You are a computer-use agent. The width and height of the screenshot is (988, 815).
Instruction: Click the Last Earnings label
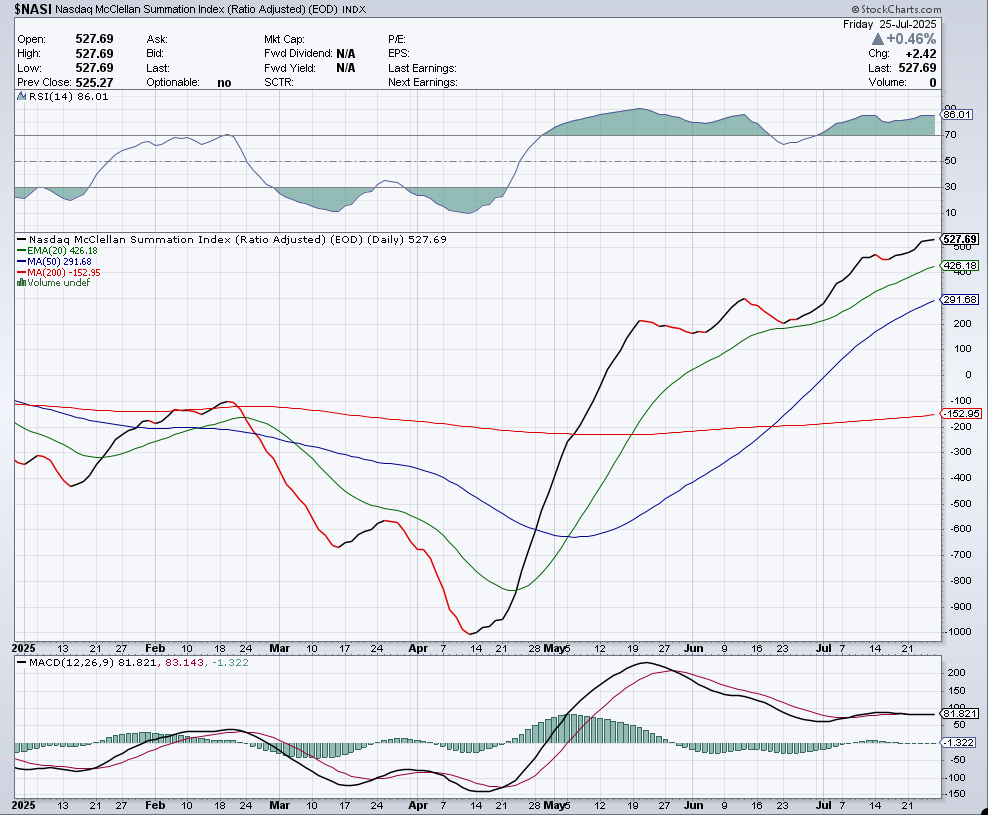(x=422, y=68)
